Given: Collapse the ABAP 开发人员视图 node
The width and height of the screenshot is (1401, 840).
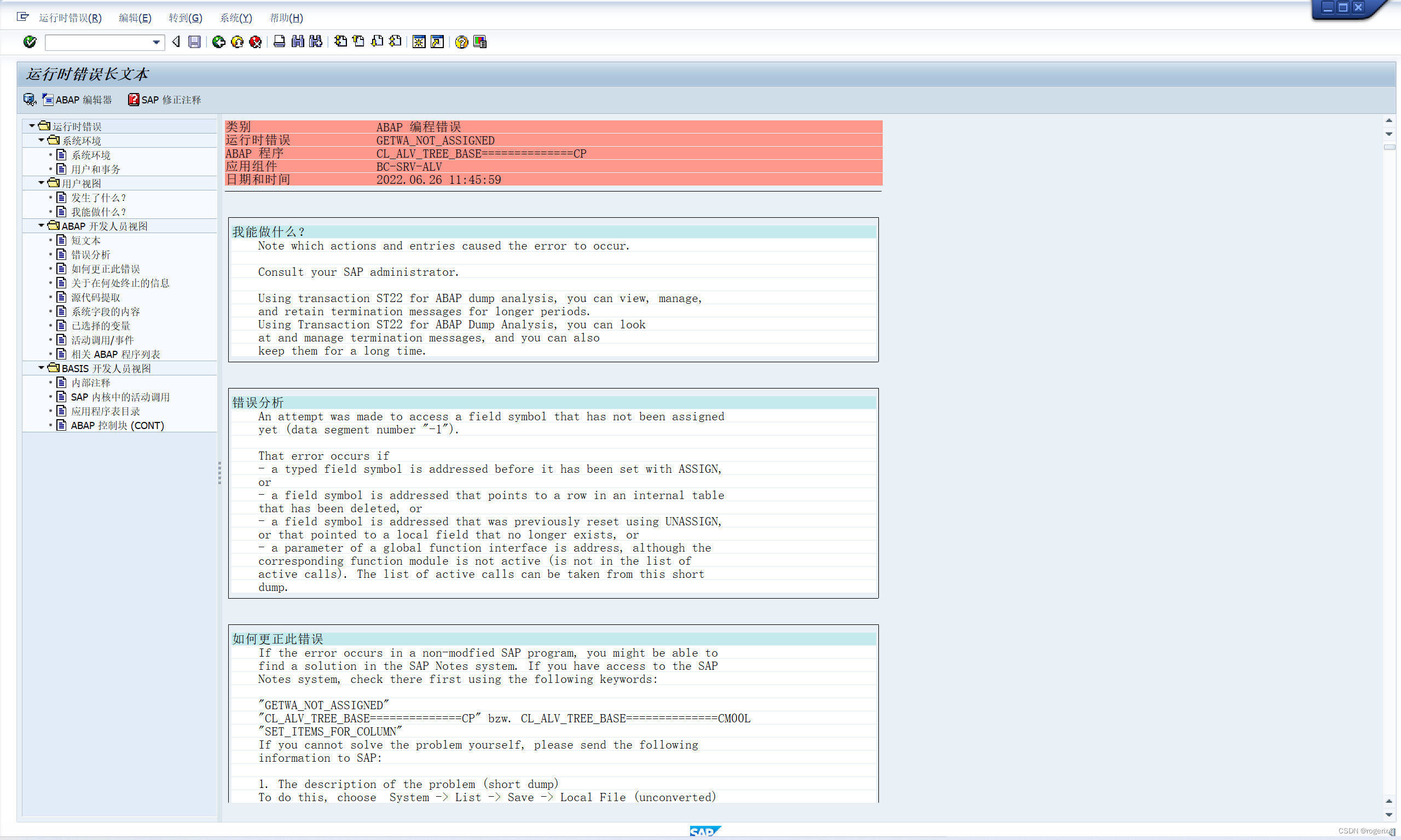Looking at the screenshot, I should [40, 225].
